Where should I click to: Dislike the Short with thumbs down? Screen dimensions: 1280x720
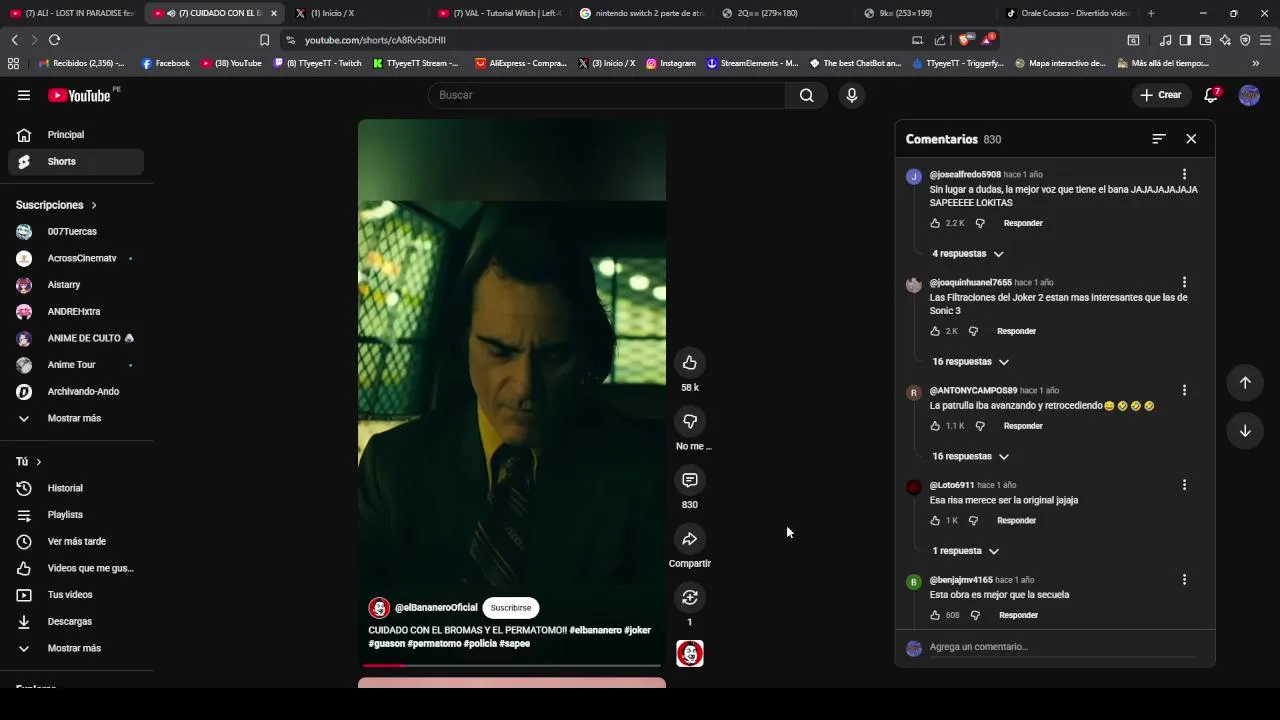tap(690, 421)
